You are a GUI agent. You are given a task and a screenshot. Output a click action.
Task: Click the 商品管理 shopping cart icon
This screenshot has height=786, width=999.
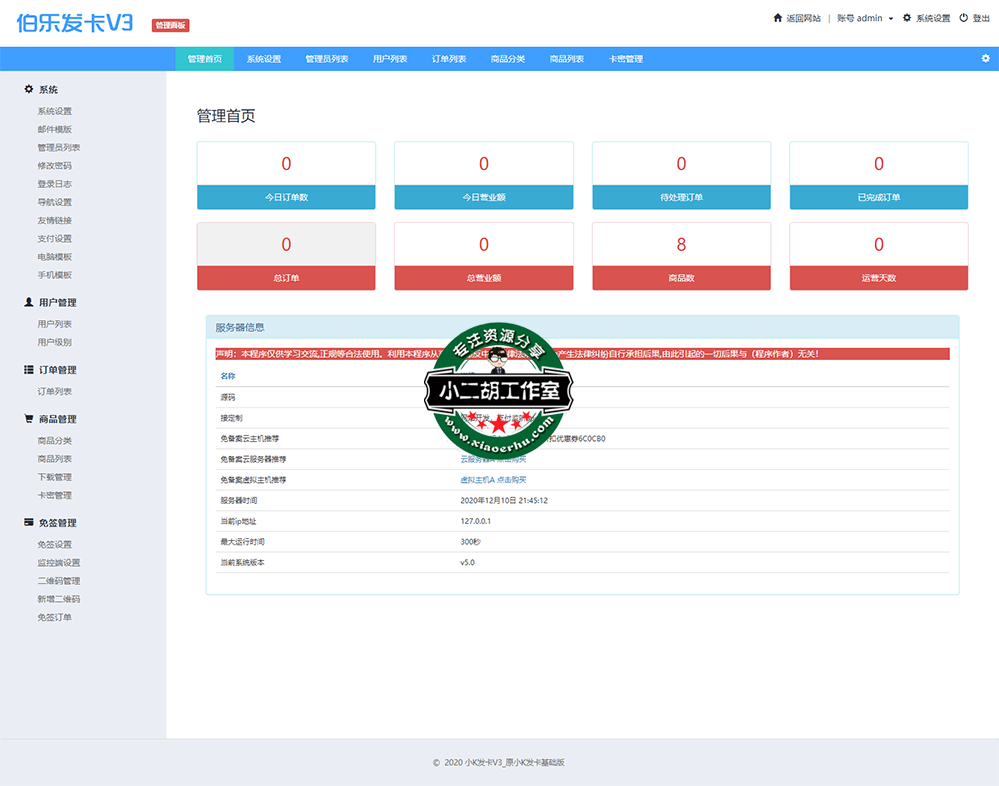coord(29,419)
